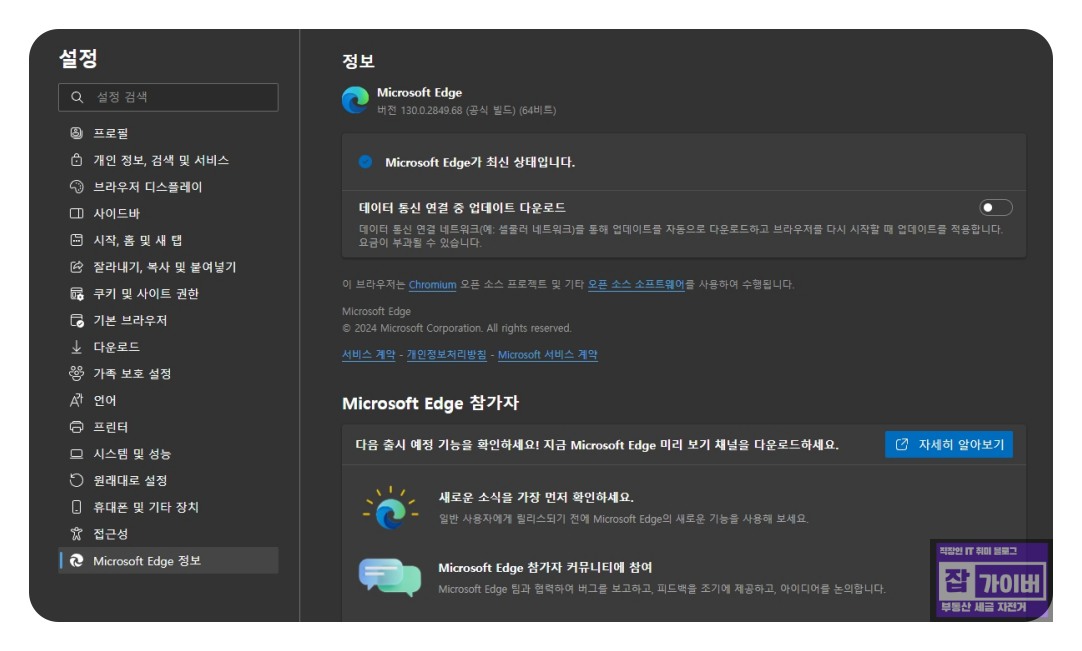Screen dimensions: 1082x651
Task: Click the blue checkmark up-to-date status icon
Action: pyautogui.click(x=365, y=162)
